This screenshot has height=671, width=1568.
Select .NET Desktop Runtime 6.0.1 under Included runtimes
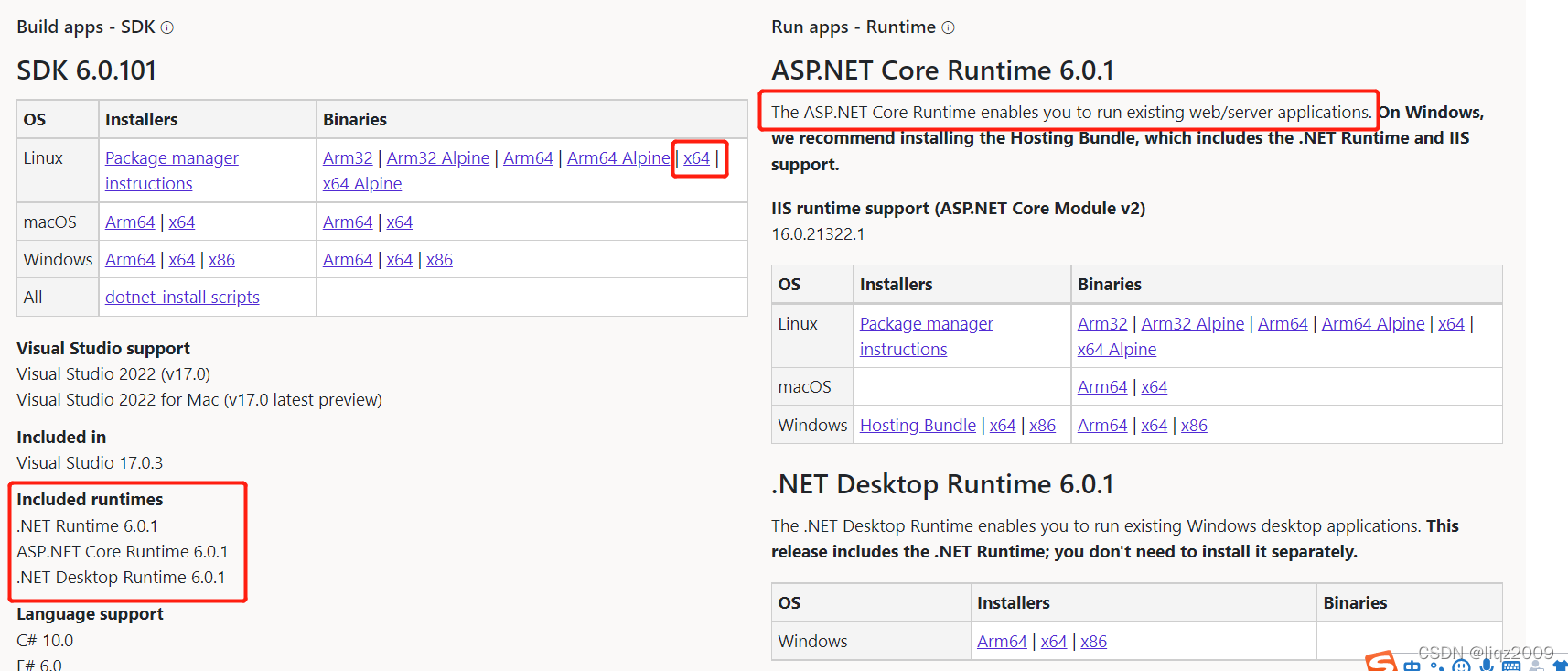(121, 577)
